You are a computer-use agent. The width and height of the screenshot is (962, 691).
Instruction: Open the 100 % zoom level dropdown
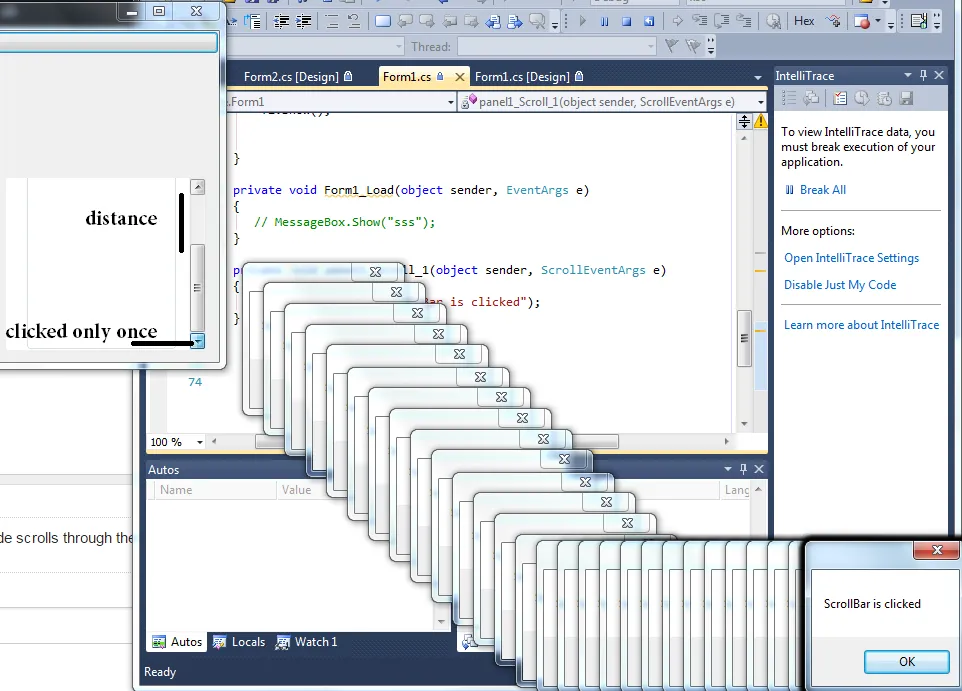[200, 442]
